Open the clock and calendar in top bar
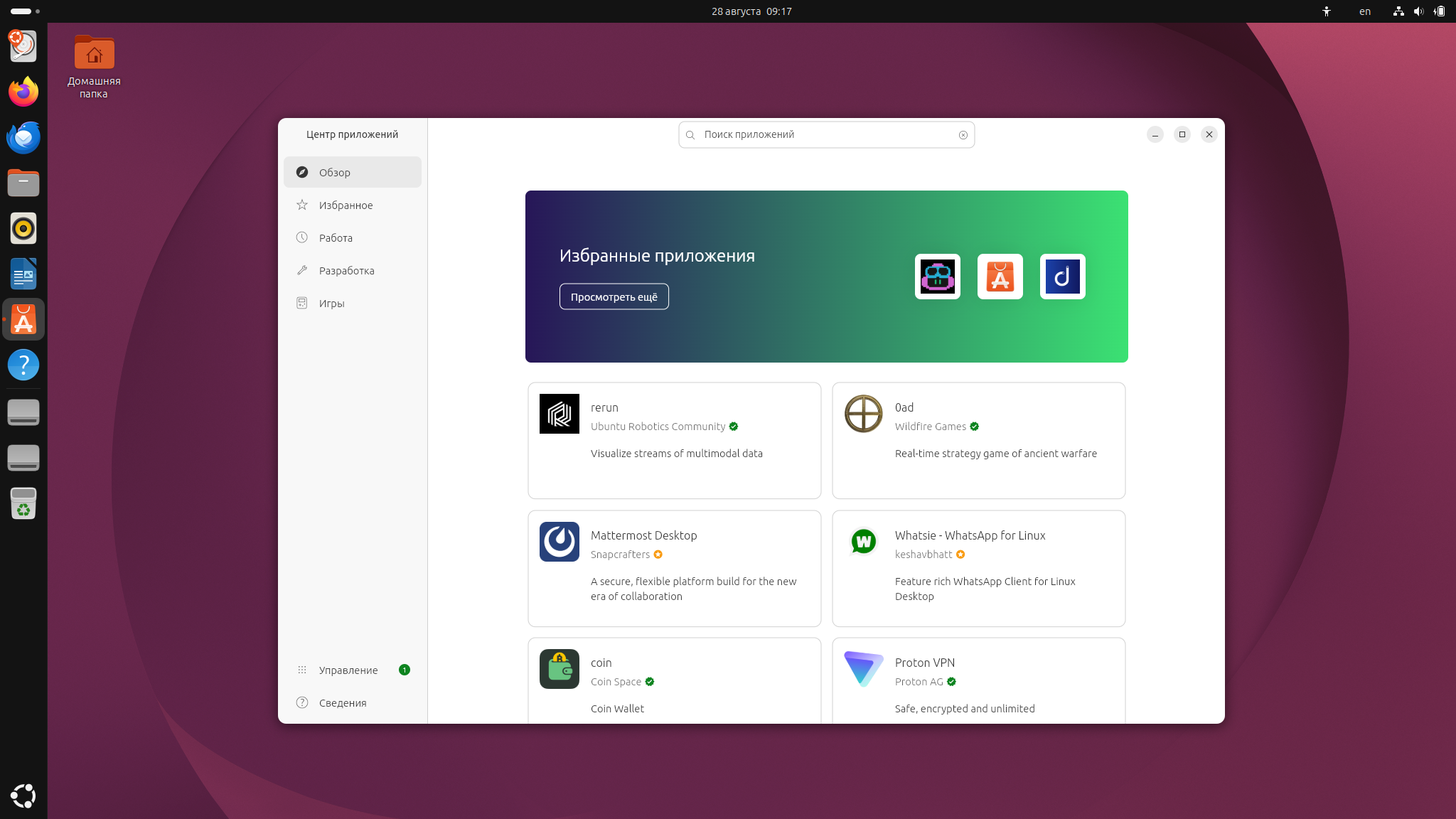This screenshot has height=819, width=1456. click(x=751, y=11)
